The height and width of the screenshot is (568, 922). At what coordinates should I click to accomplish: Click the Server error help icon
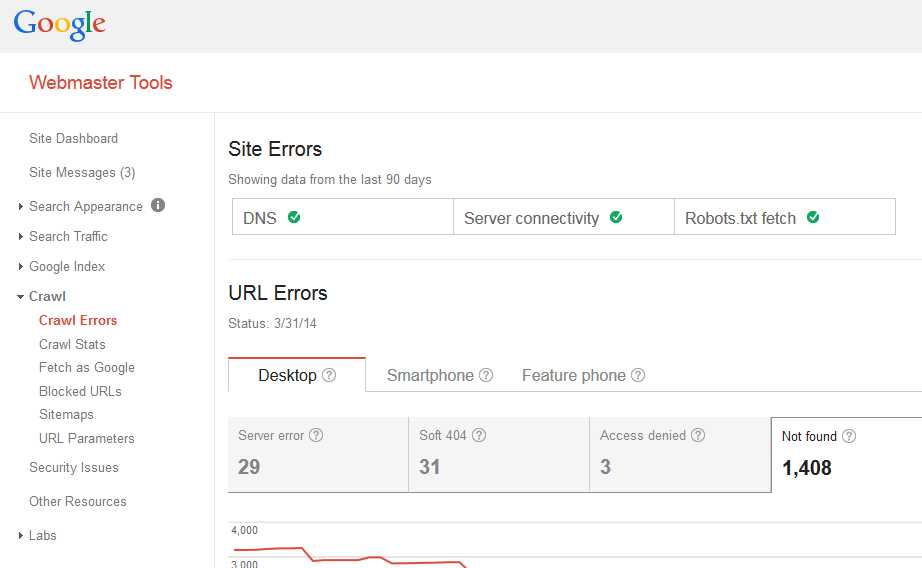tap(316, 435)
